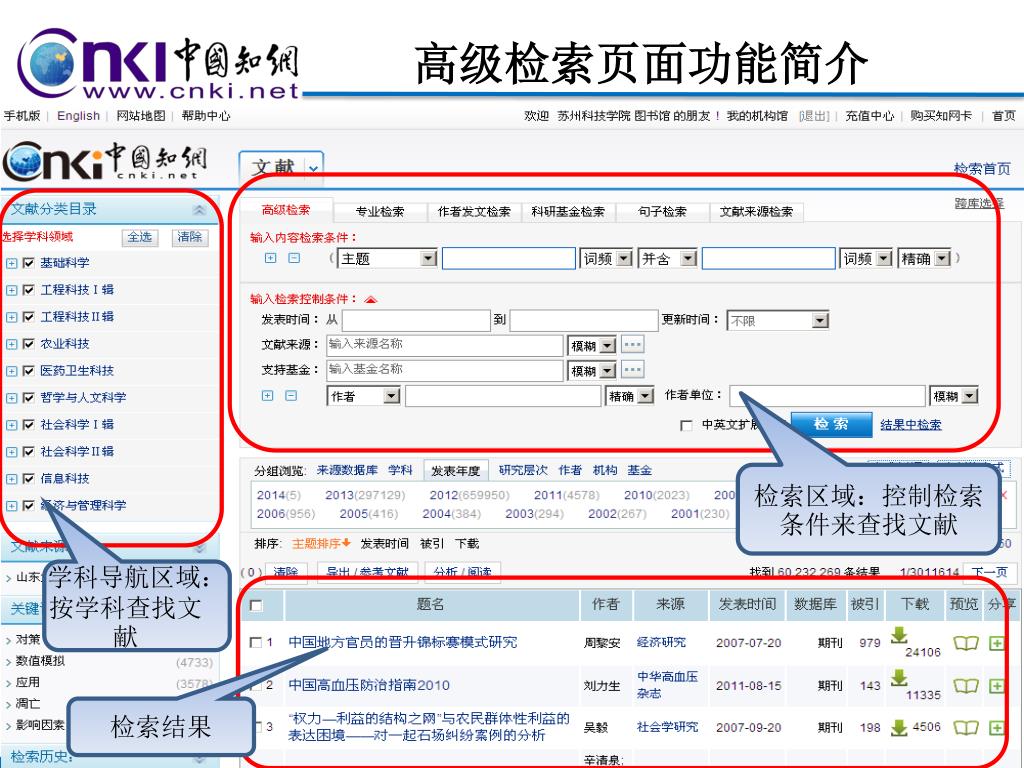Screen dimensions: 1024x768
Task: Open fund browse dialog with the ellipsis icon beside 支持基金
Action: 632,370
